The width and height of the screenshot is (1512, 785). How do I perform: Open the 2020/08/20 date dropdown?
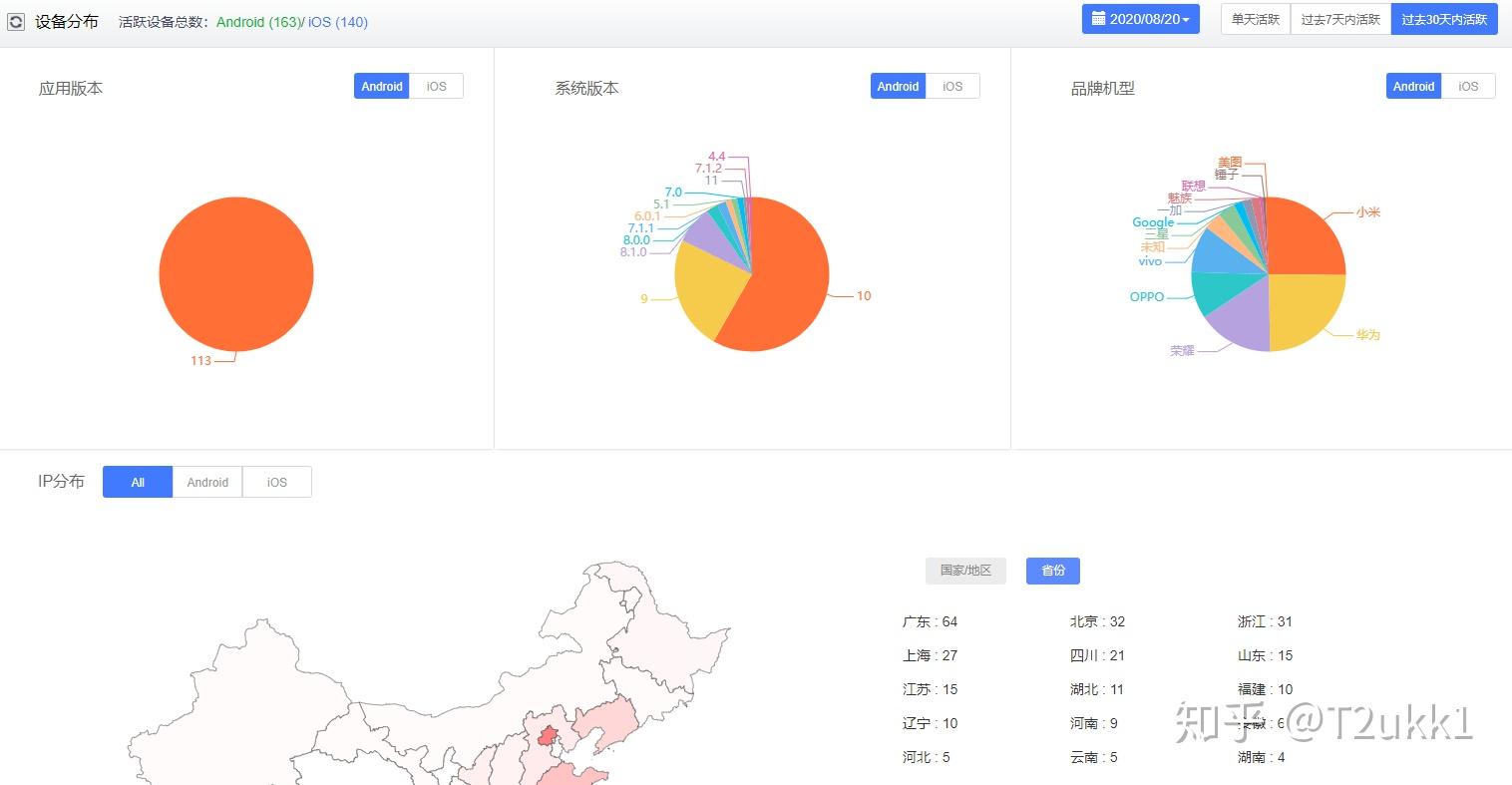click(1141, 18)
